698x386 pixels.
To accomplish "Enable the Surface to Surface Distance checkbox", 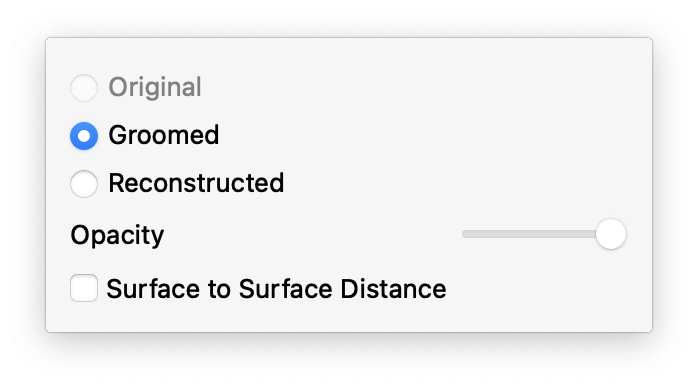I will pyautogui.click(x=84, y=288).
